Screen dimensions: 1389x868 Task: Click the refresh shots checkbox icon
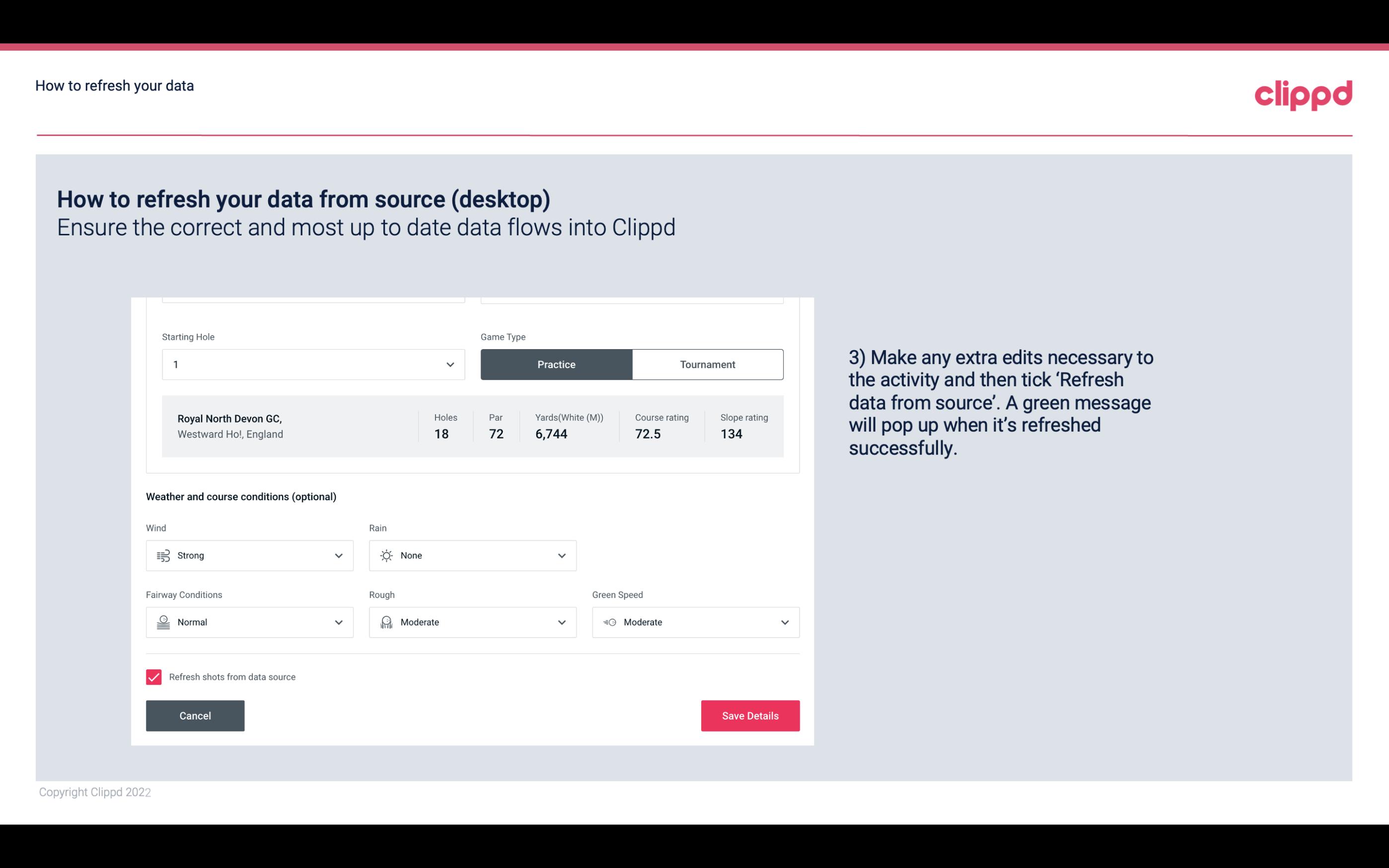(154, 676)
